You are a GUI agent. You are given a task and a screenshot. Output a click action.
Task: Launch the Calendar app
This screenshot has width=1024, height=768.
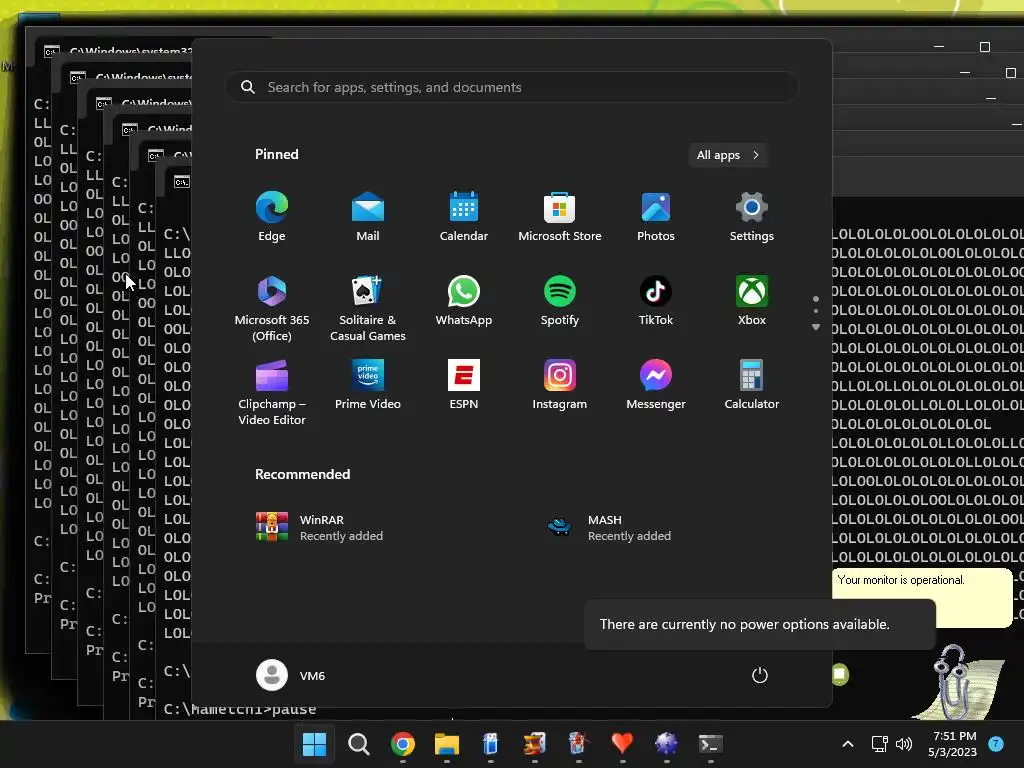tap(464, 217)
